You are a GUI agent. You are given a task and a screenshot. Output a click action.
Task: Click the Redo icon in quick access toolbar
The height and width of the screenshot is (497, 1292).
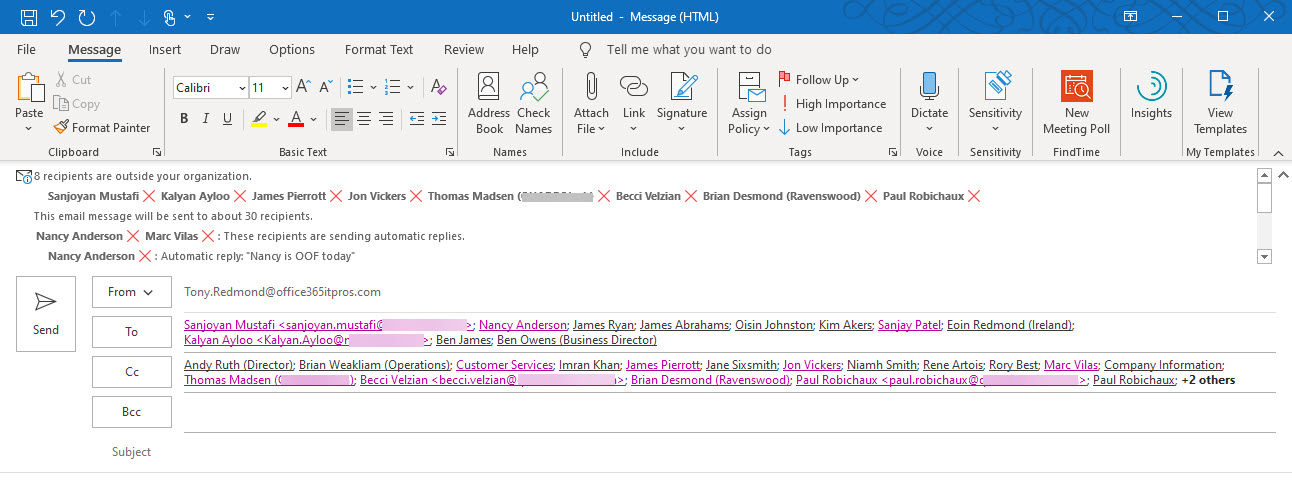87,17
